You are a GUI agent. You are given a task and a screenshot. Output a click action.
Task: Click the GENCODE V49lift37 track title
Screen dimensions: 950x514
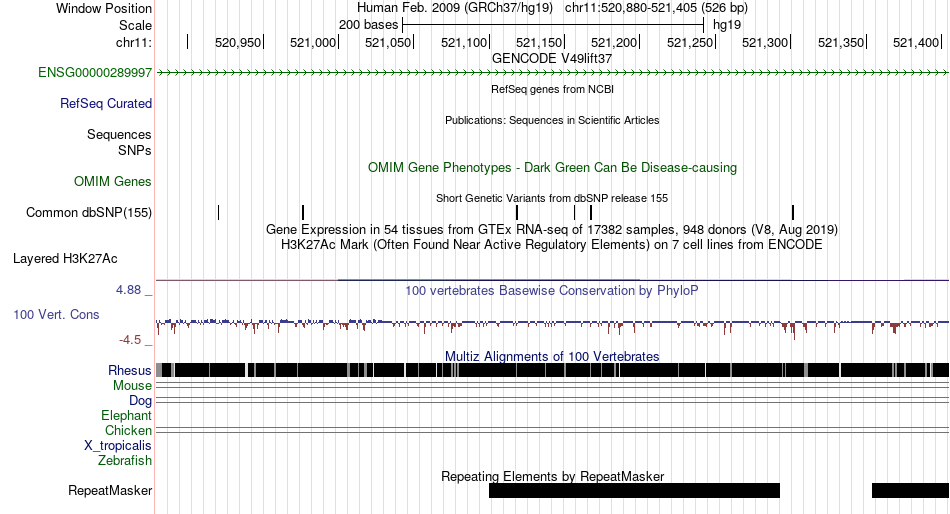[x=552, y=58]
